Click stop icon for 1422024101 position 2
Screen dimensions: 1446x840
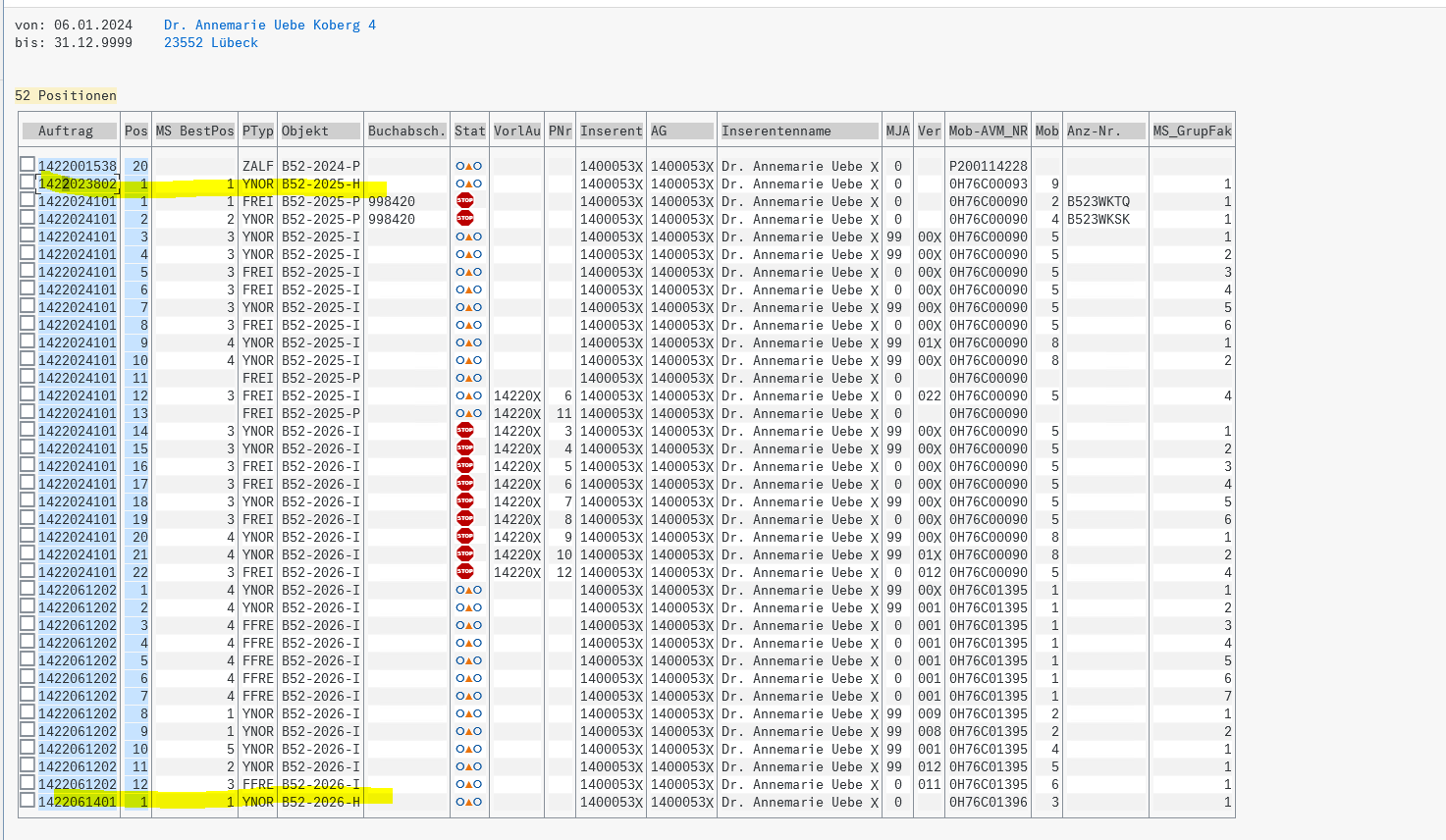(465, 218)
